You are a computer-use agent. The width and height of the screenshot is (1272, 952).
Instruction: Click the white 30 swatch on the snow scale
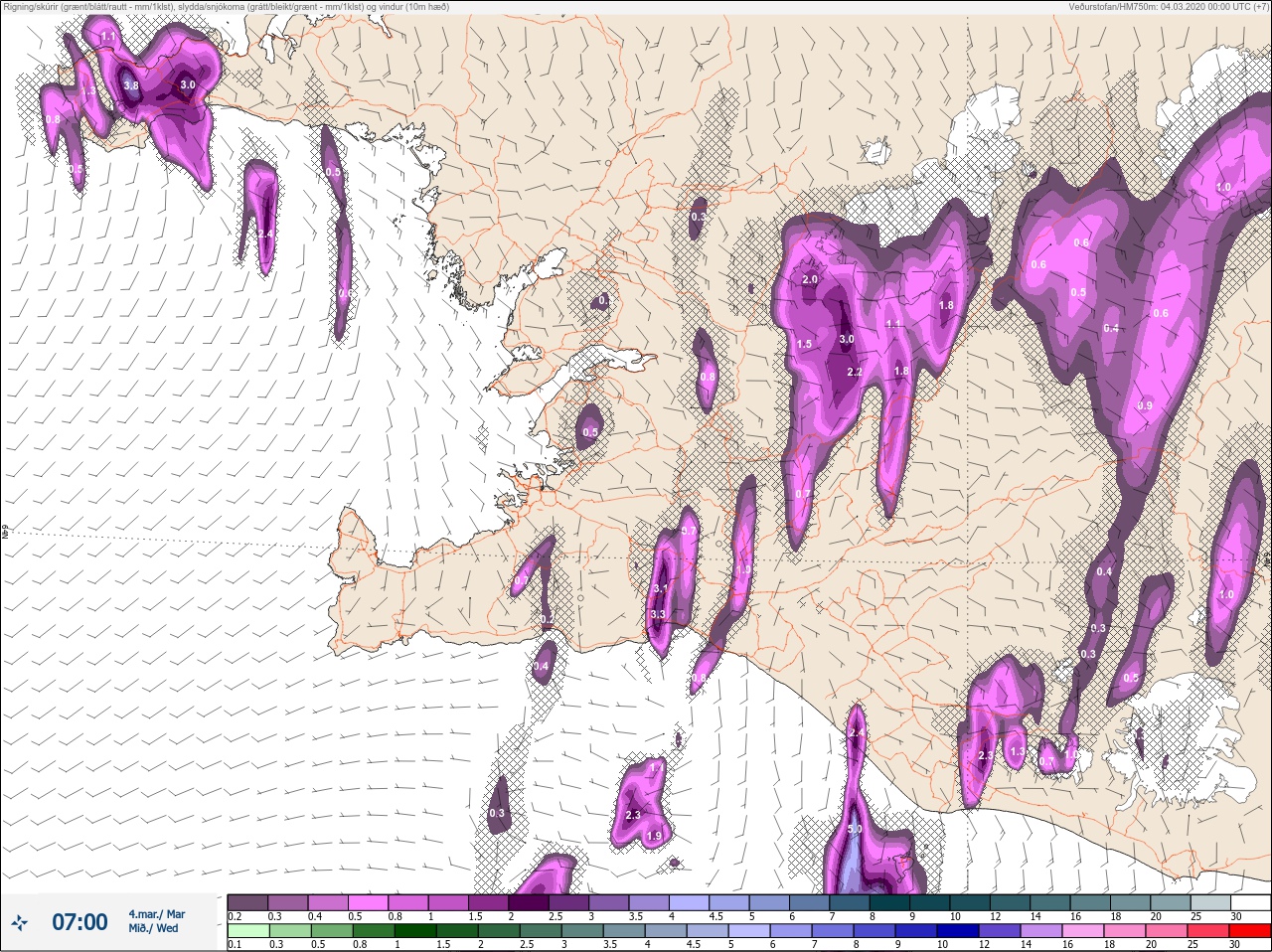1252,902
